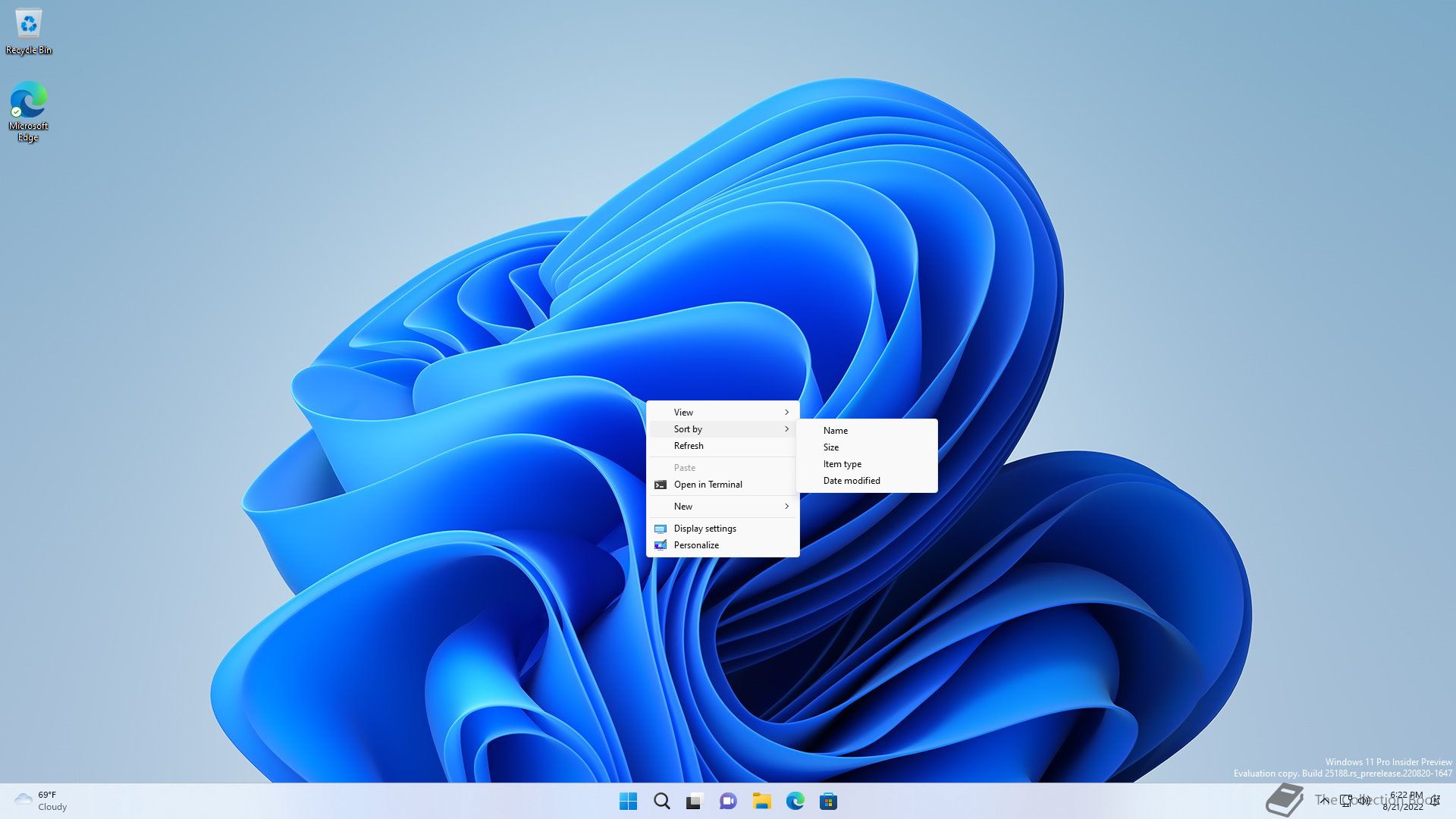Open Task View from the taskbar
Image resolution: width=1456 pixels, height=819 pixels.
(x=695, y=801)
